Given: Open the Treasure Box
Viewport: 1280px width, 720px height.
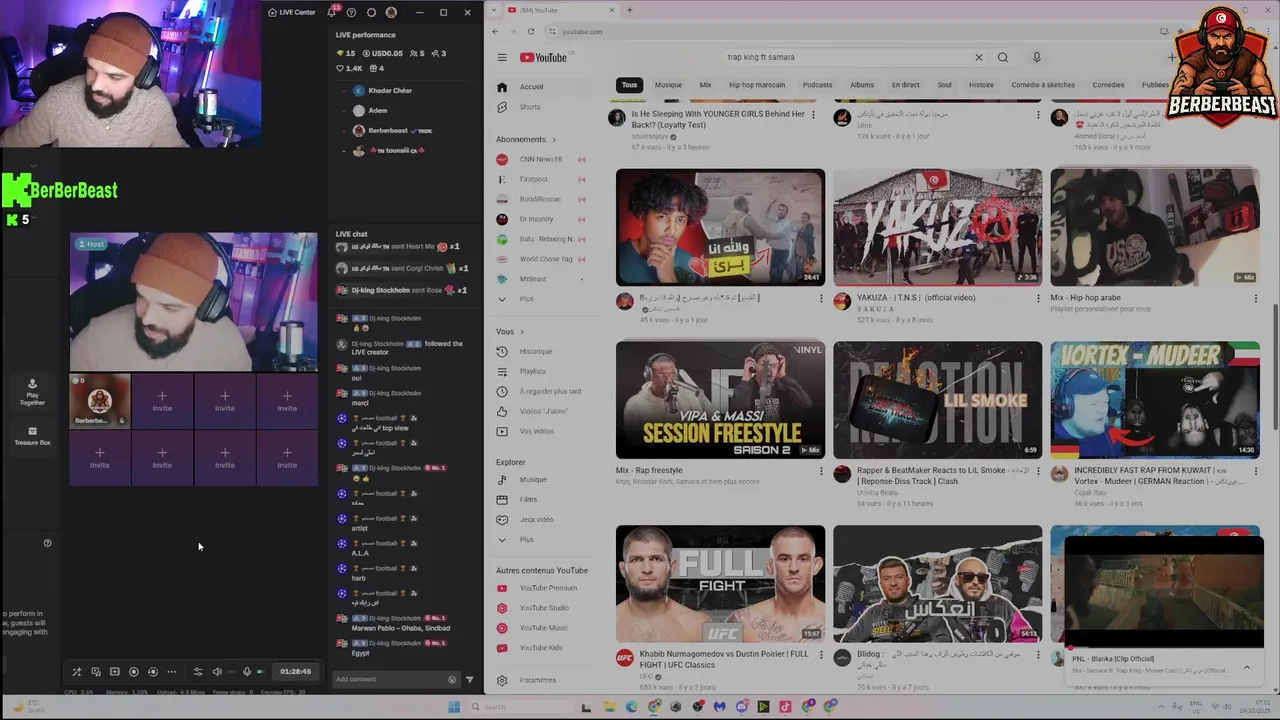Looking at the screenshot, I should pyautogui.click(x=32, y=436).
